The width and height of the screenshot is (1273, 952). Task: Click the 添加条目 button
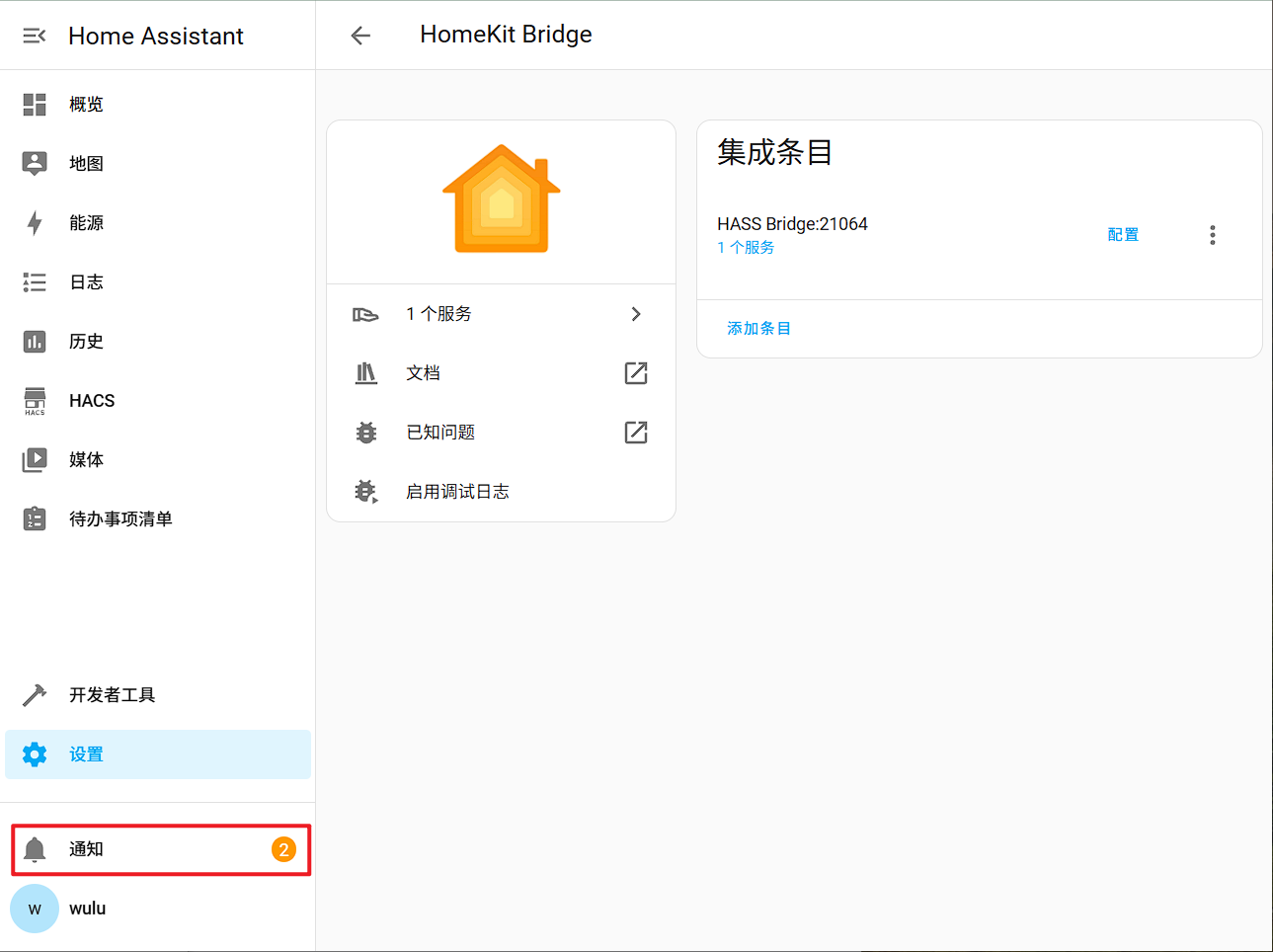pos(759,329)
